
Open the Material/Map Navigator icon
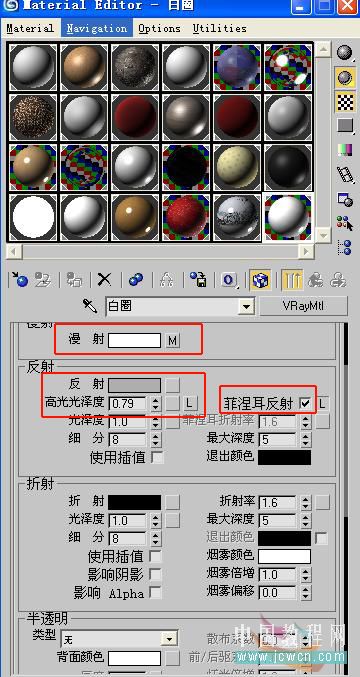(344, 248)
